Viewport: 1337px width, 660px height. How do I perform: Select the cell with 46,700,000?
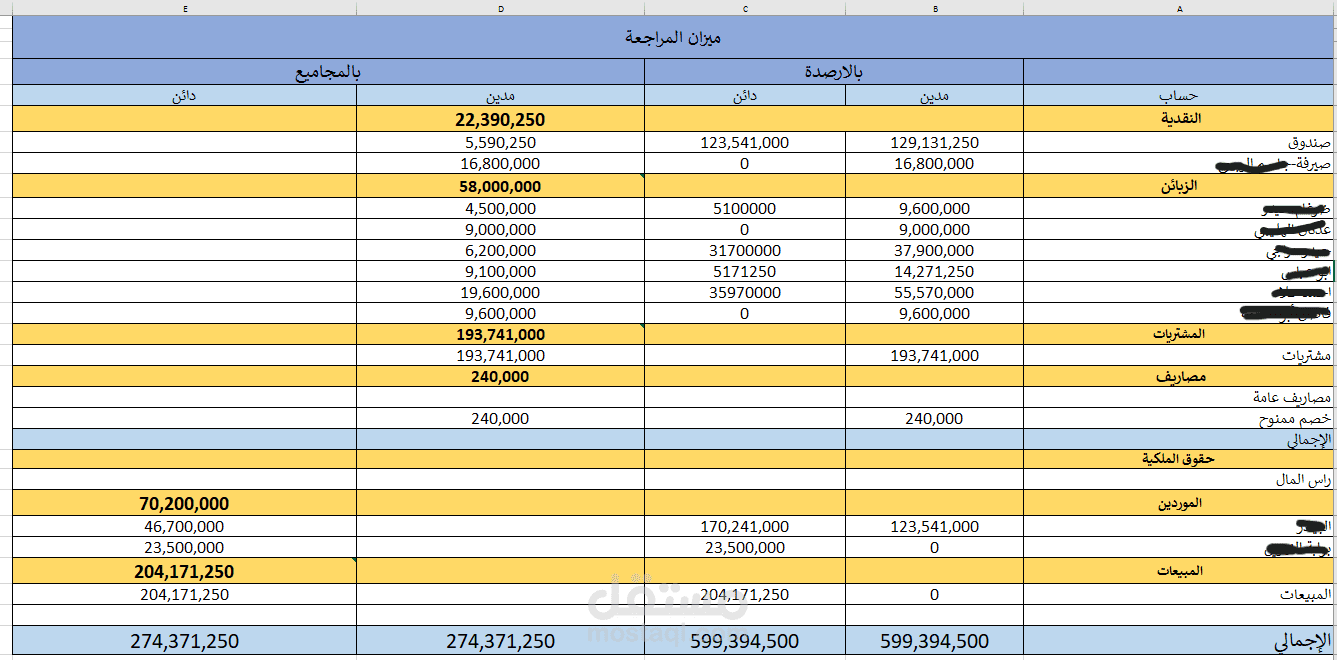(x=185, y=526)
